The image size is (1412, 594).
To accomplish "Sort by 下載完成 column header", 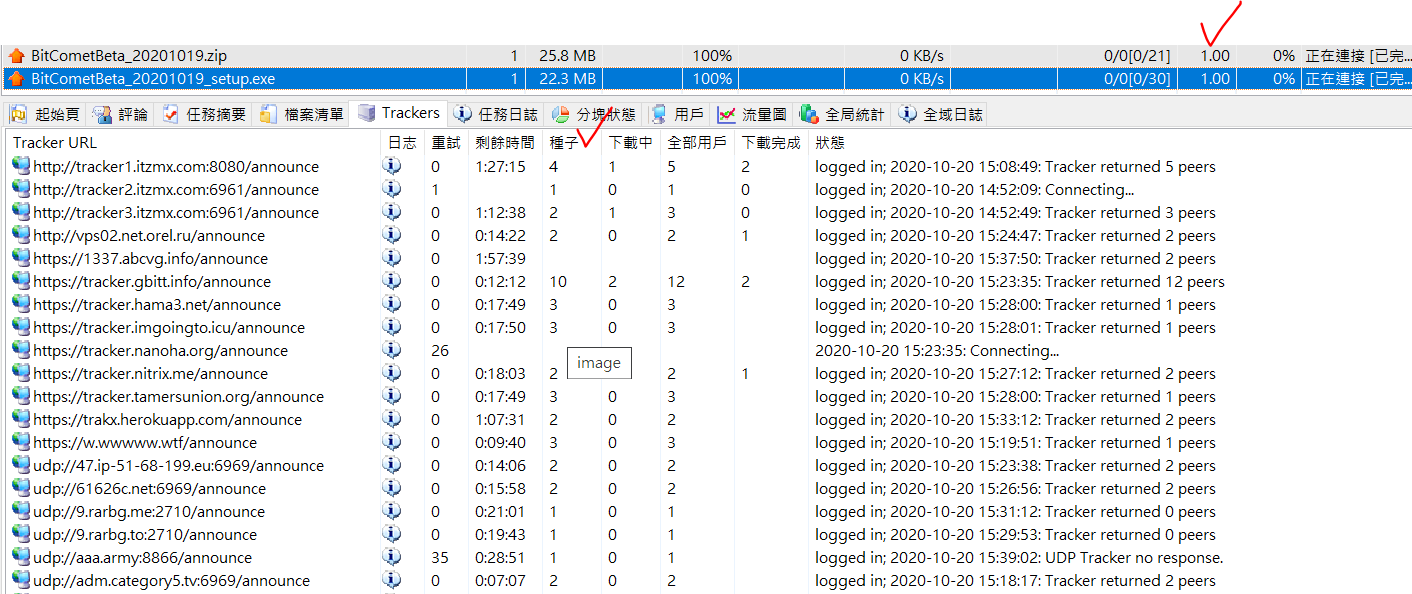I will point(771,143).
